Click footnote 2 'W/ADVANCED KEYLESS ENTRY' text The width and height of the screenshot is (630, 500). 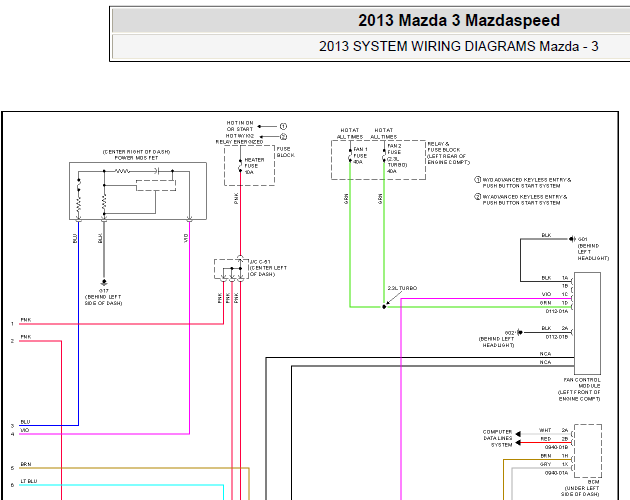click(525, 200)
